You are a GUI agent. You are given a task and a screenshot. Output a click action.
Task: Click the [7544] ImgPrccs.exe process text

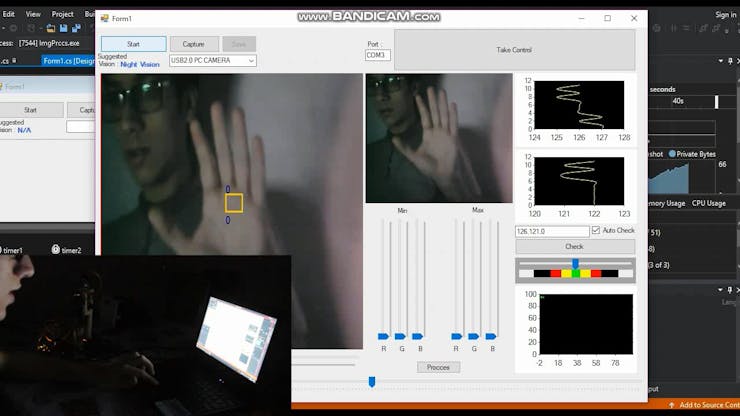tap(49, 43)
